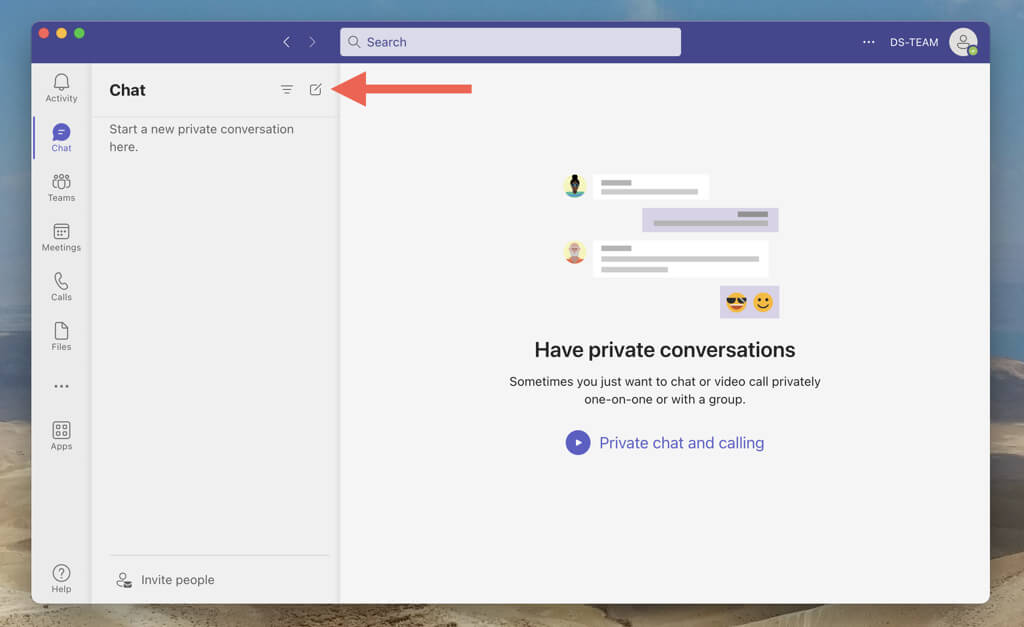Go back with the left arrow
The image size is (1024, 627).
click(x=286, y=42)
